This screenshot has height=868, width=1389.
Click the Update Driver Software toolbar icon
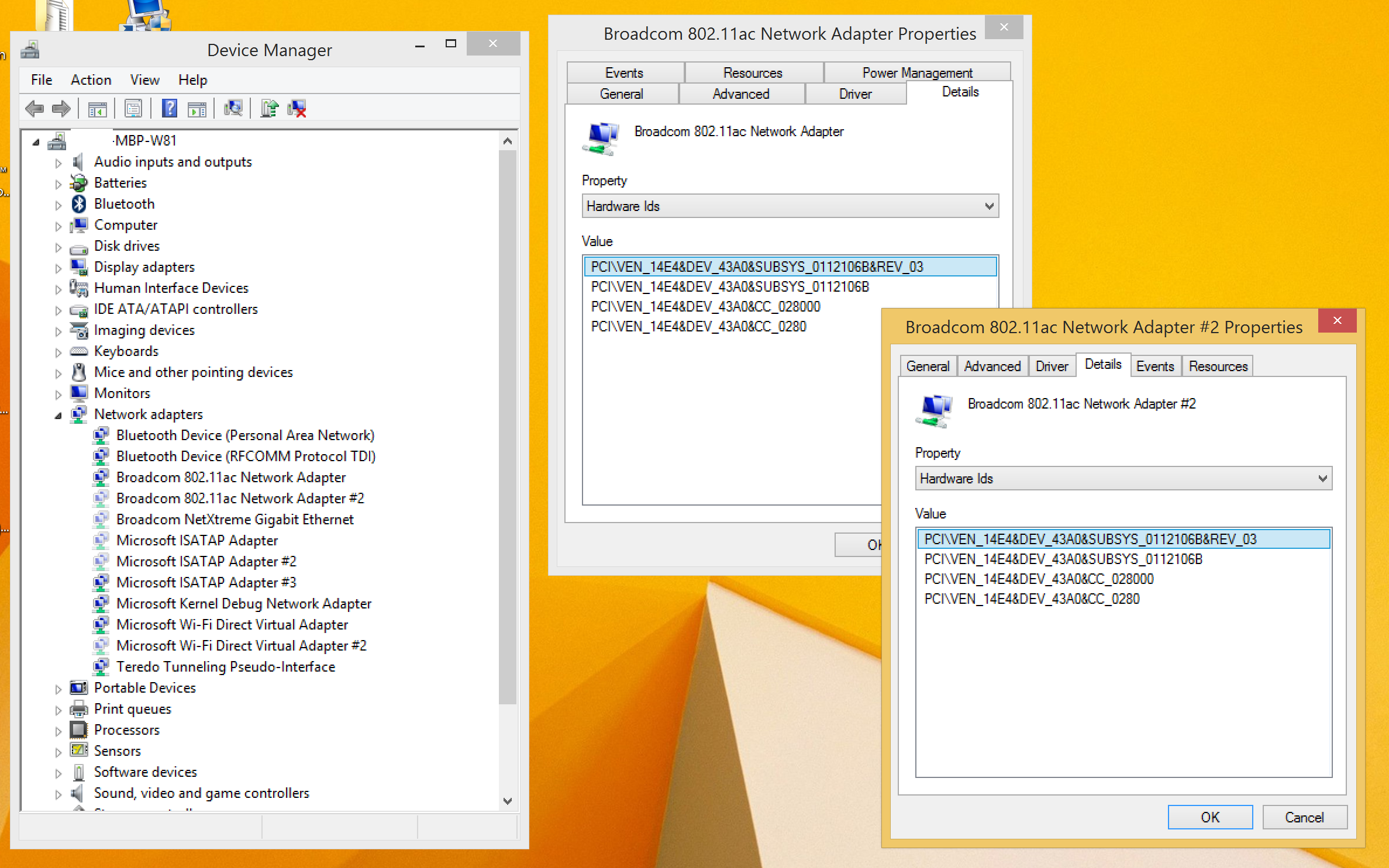coord(269,108)
